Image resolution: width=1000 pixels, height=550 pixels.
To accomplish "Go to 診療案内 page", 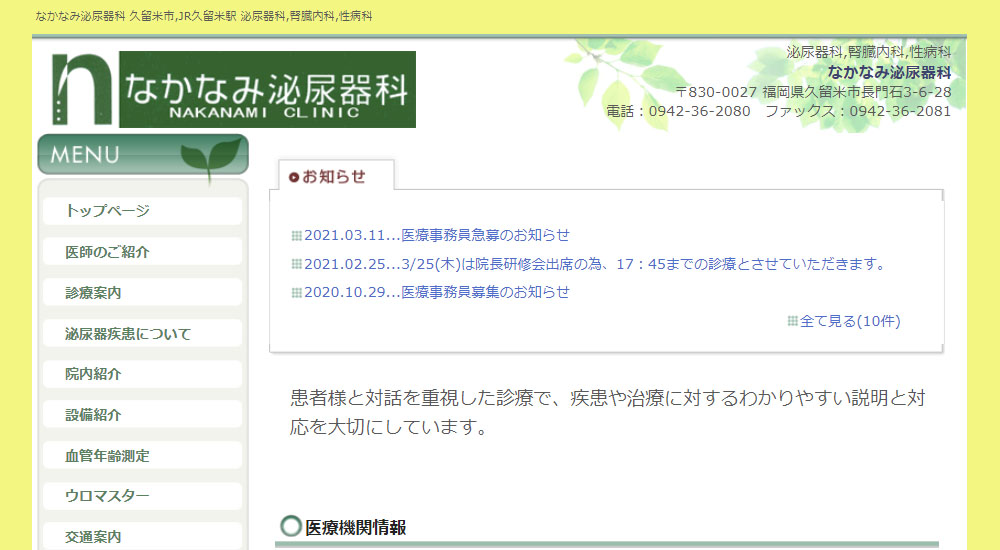I will [x=142, y=292].
